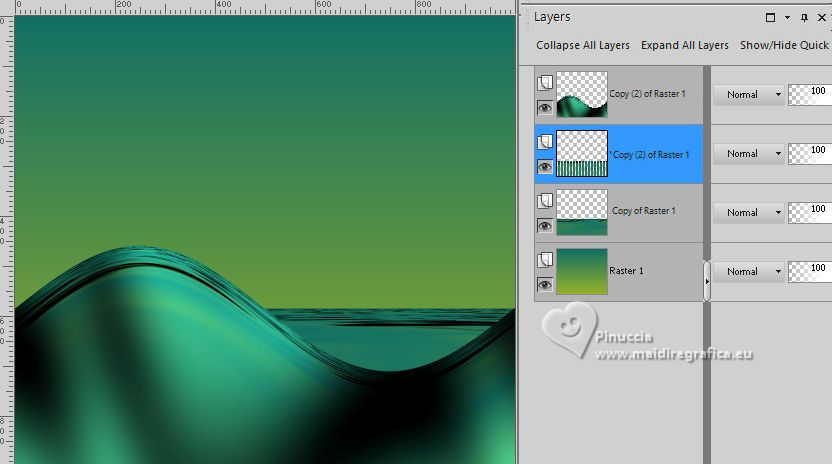Click layer type icon of highlighted blue layer

544,142
